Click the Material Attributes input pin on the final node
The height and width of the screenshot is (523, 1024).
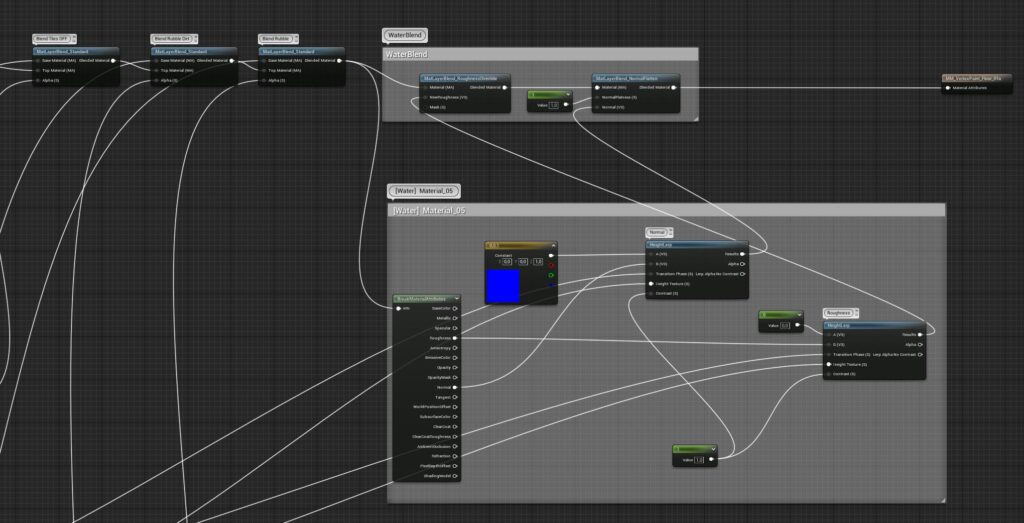click(x=945, y=88)
